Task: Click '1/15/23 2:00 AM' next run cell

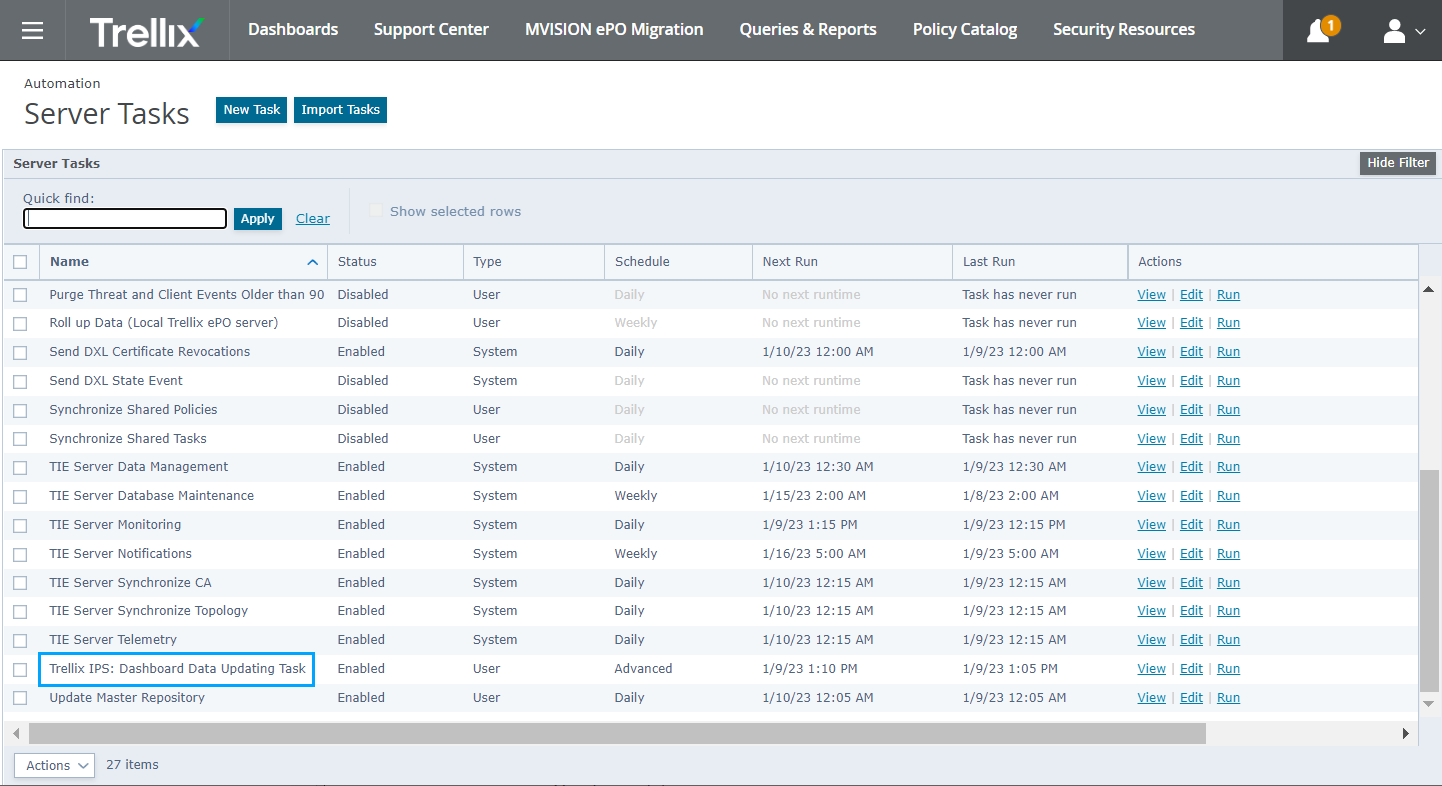Action: pos(814,496)
